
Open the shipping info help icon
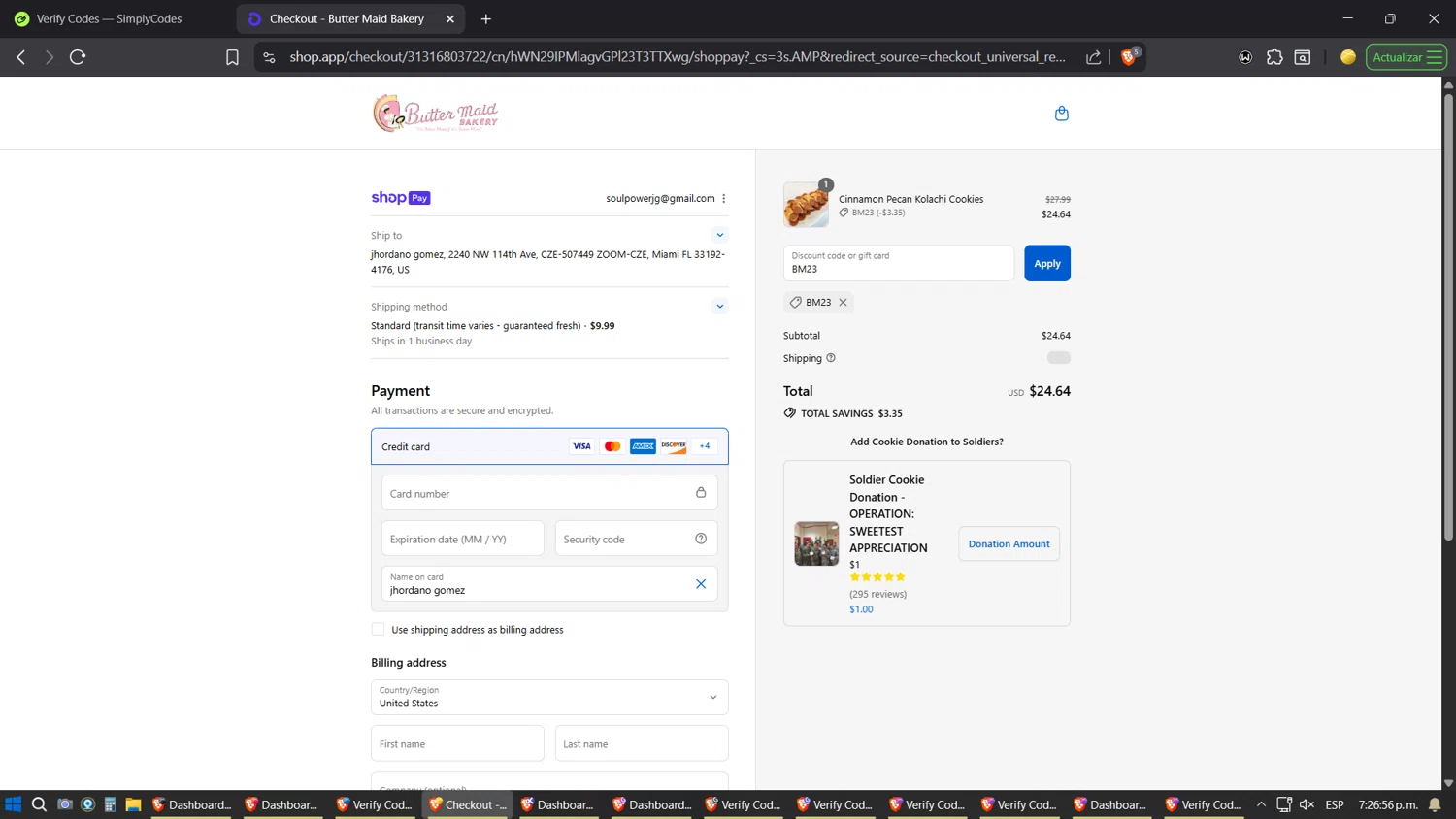(x=831, y=358)
